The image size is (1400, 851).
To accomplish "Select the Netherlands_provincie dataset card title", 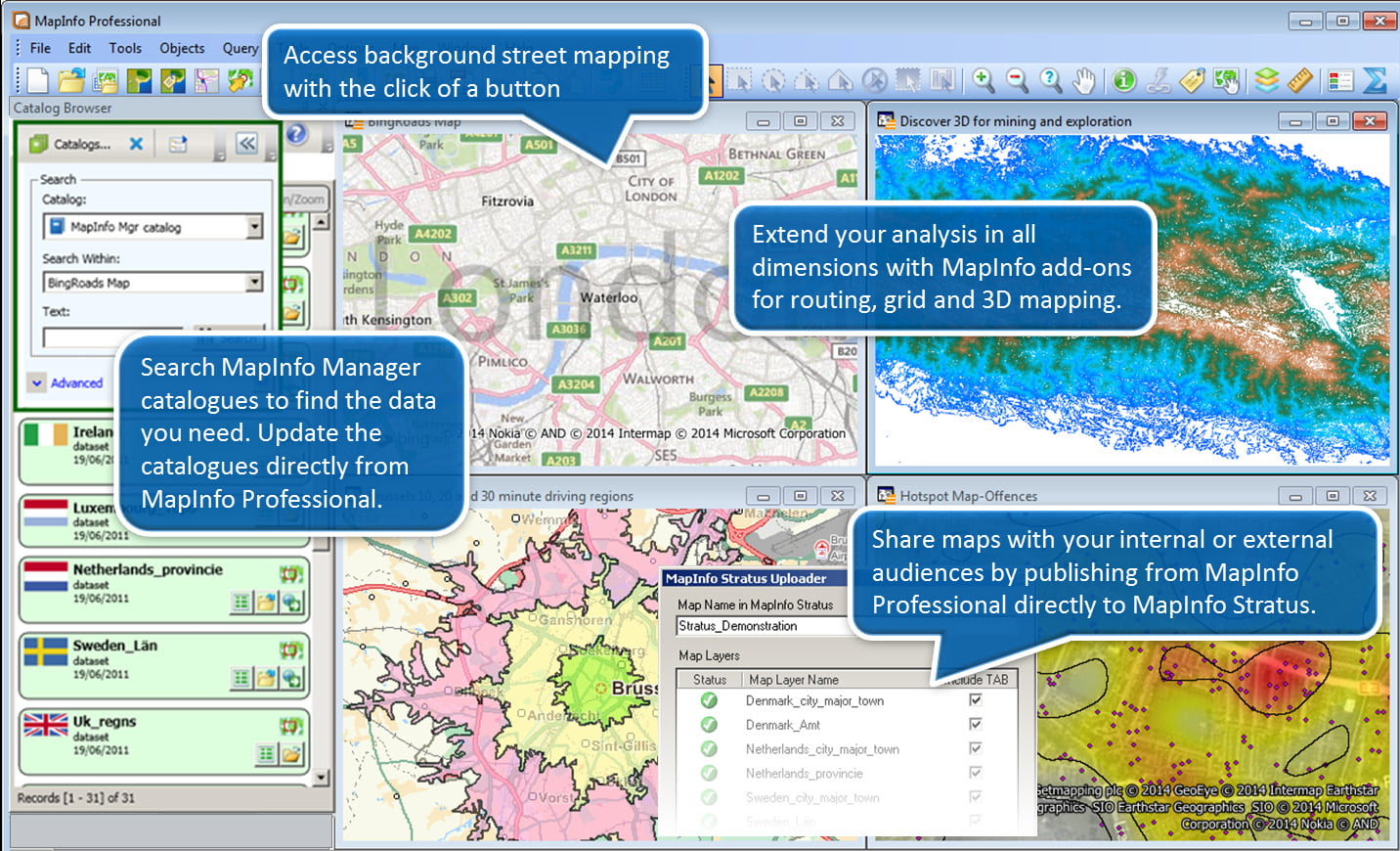I will 148,569.
